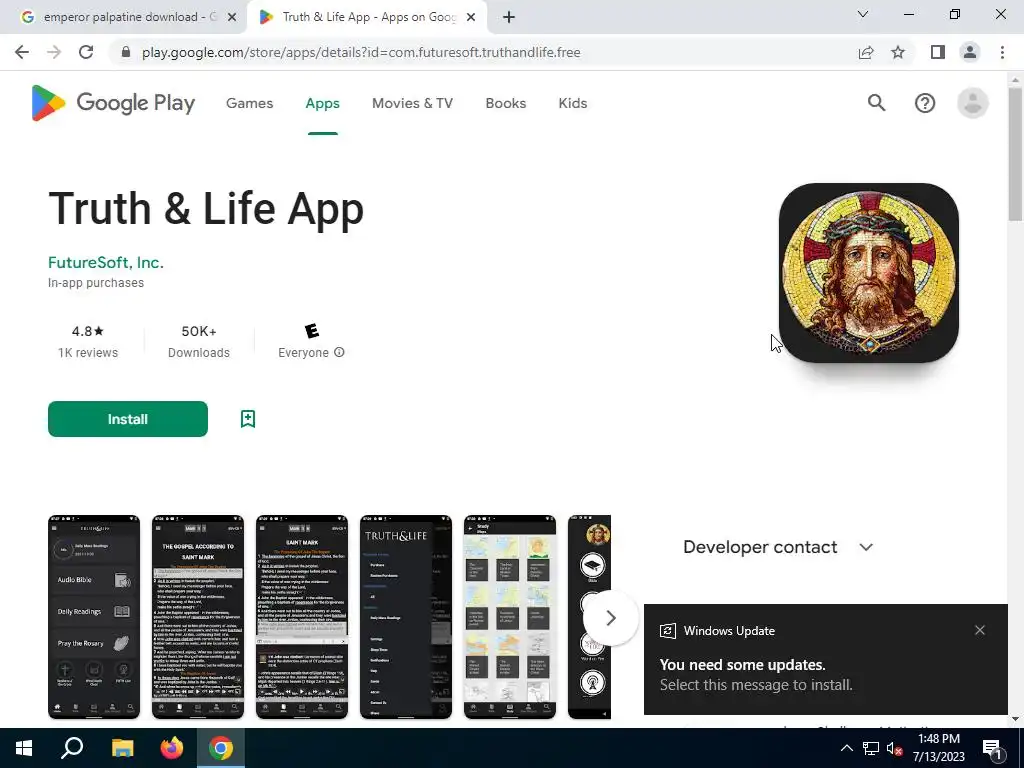
Task: Open third screenshot titled Saint Mark
Action: (x=302, y=617)
